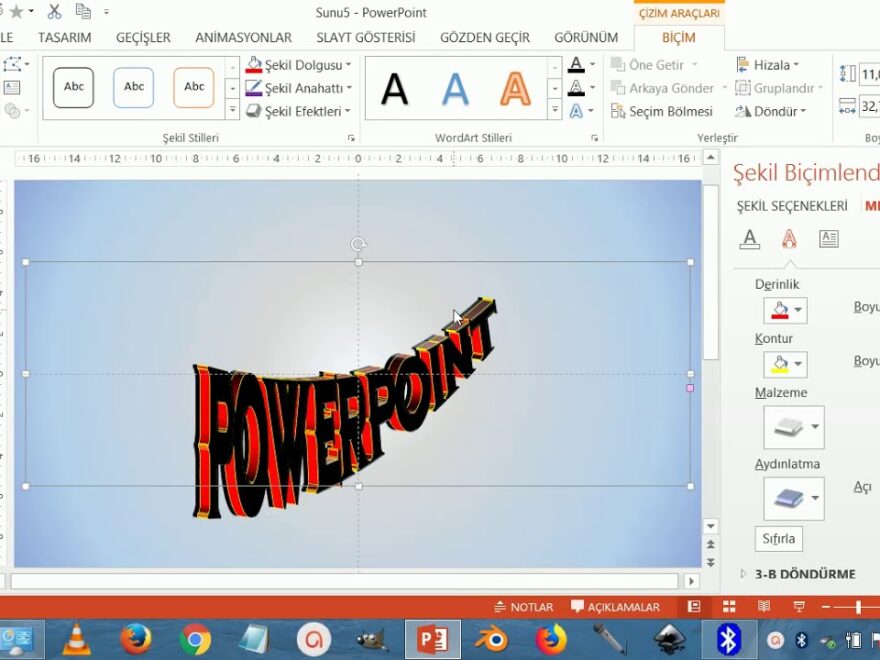The width and height of the screenshot is (880, 660).
Task: Open Inkscape from the taskbar
Action: click(x=670, y=639)
